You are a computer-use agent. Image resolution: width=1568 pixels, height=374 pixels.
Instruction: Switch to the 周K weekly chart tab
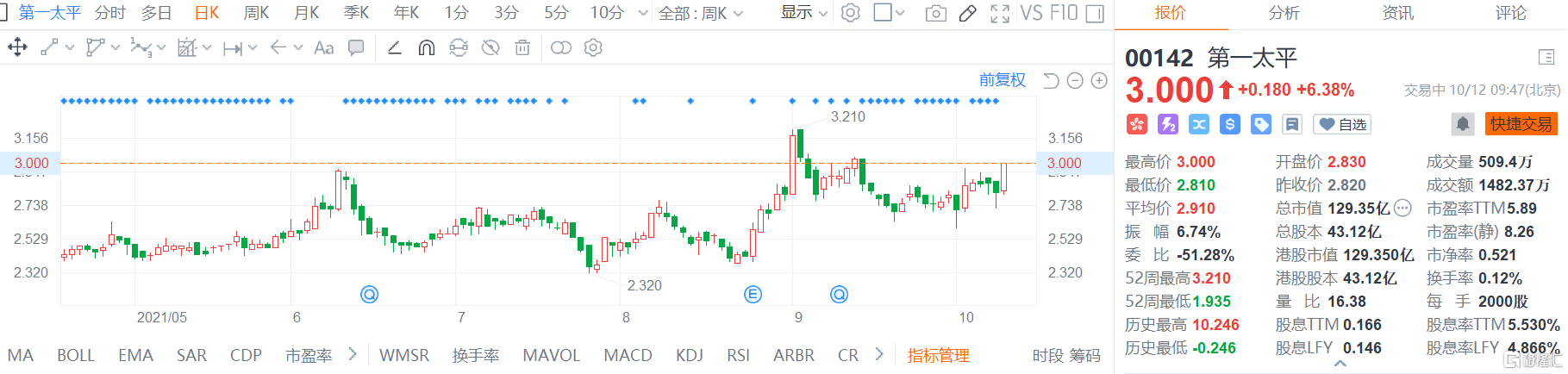click(x=256, y=13)
